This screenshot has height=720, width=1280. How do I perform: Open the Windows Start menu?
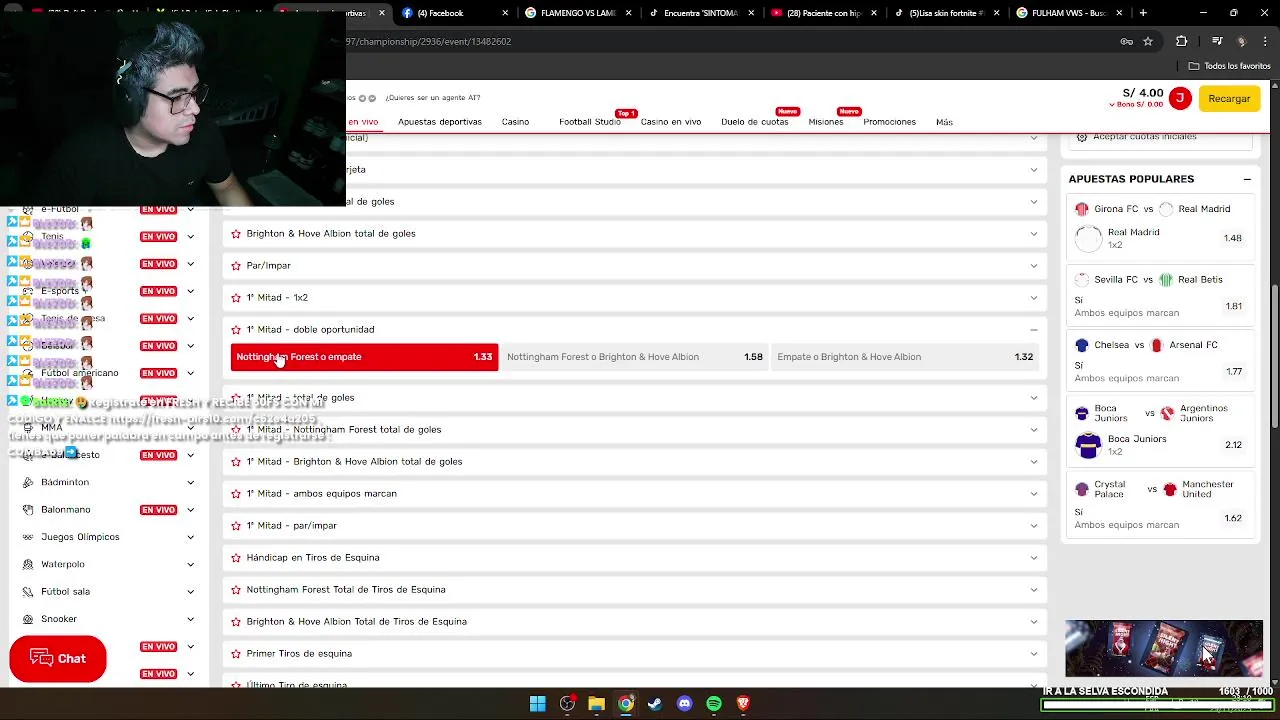point(538,704)
